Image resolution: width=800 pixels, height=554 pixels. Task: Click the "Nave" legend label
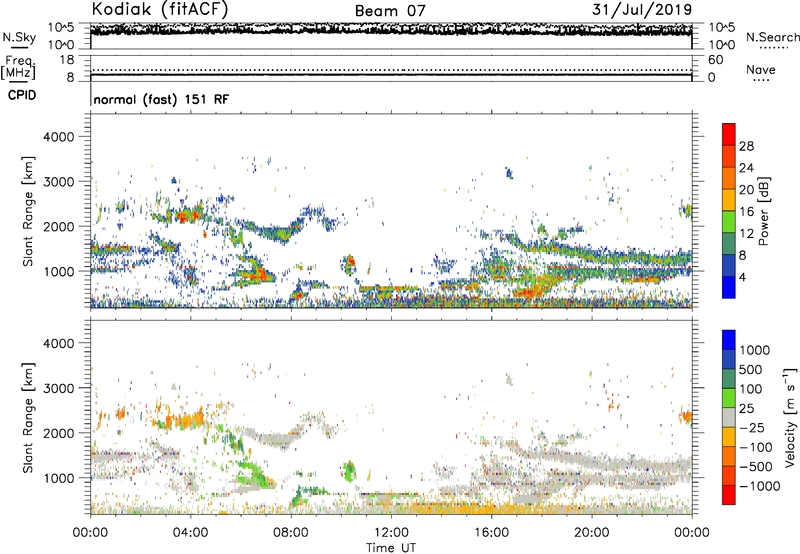[x=761, y=69]
